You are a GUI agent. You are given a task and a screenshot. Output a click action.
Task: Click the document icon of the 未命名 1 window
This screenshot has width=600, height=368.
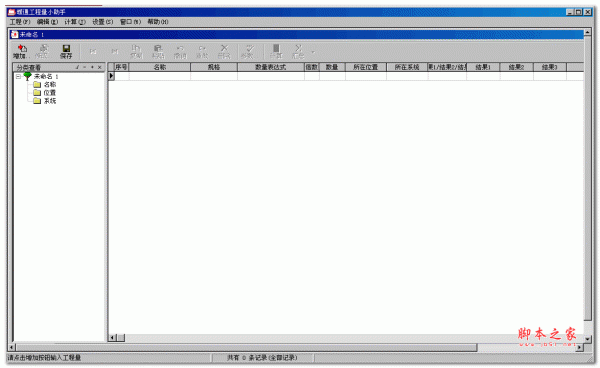14,34
